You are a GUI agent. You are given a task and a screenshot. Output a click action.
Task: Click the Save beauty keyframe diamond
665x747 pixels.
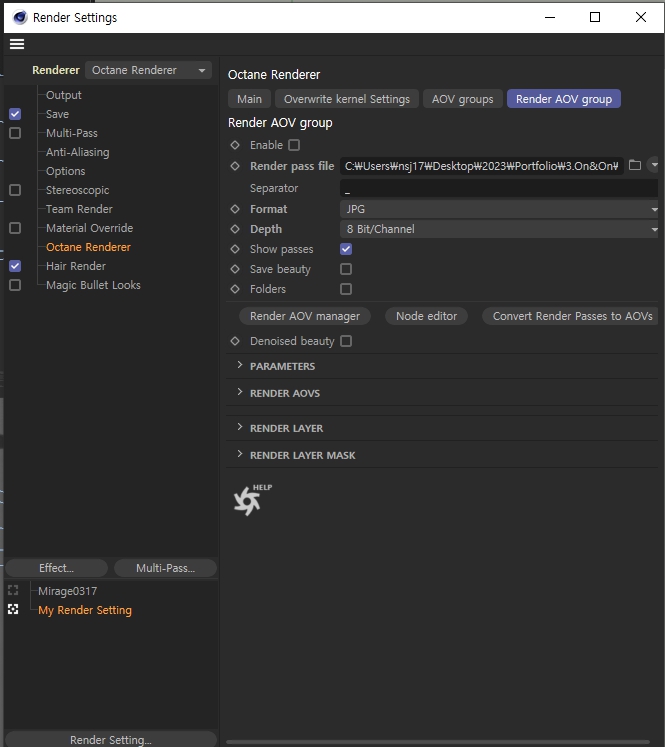(x=235, y=269)
